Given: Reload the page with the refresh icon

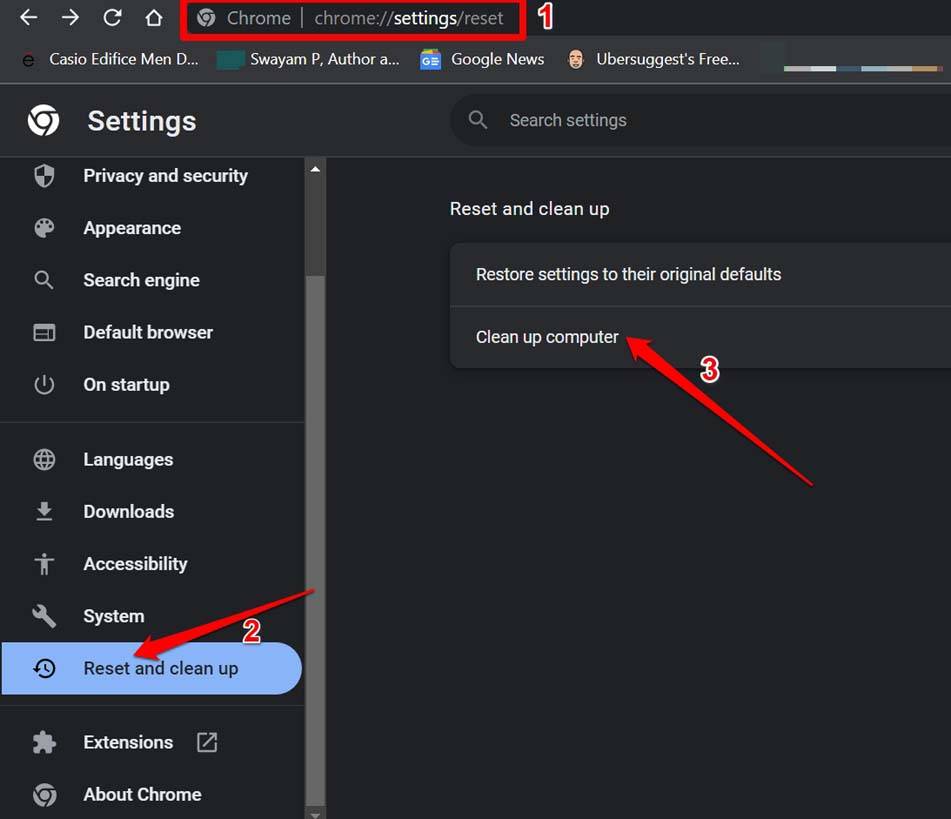Looking at the screenshot, I should pyautogui.click(x=112, y=18).
